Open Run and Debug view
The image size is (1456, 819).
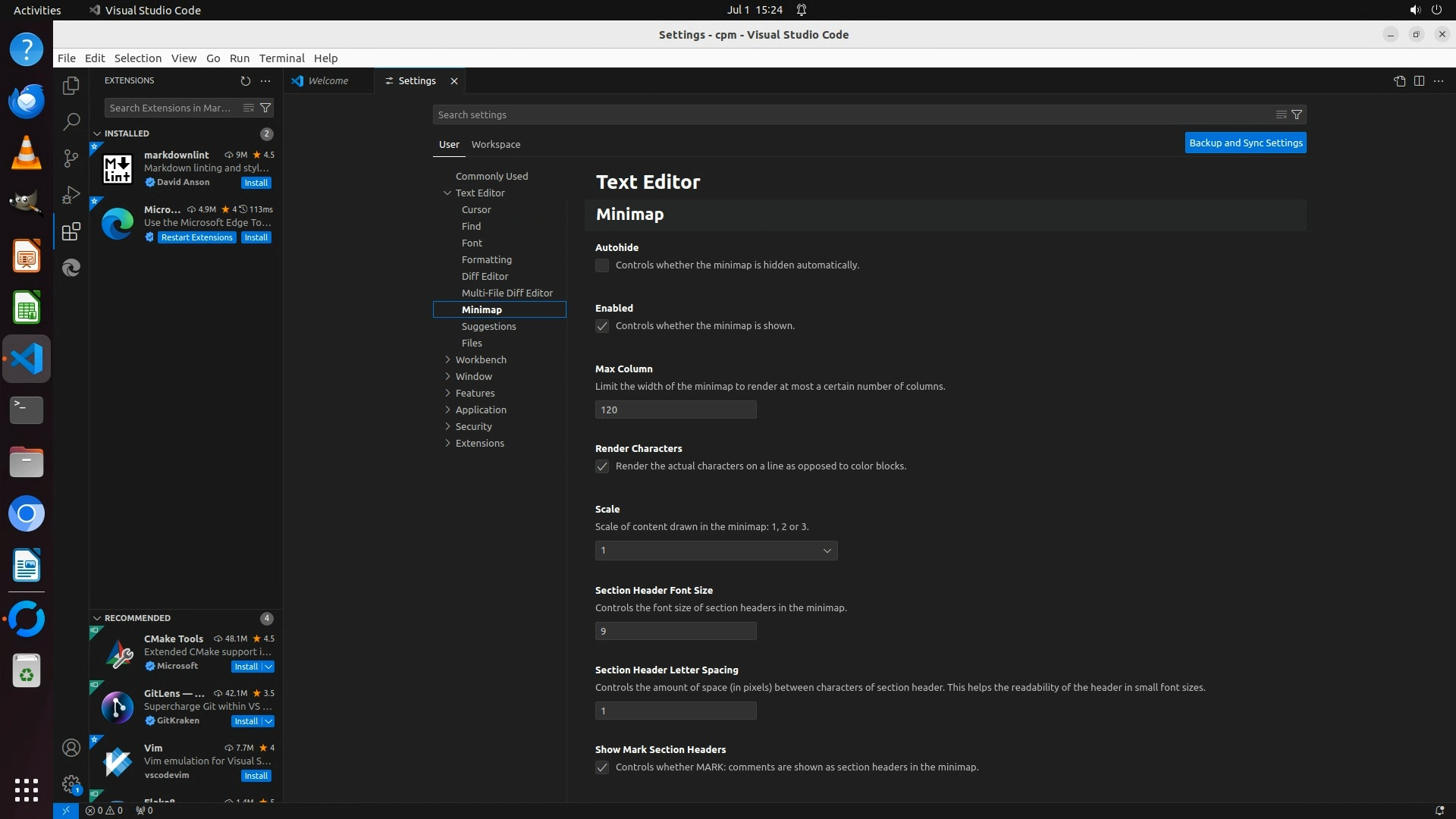tap(71, 195)
